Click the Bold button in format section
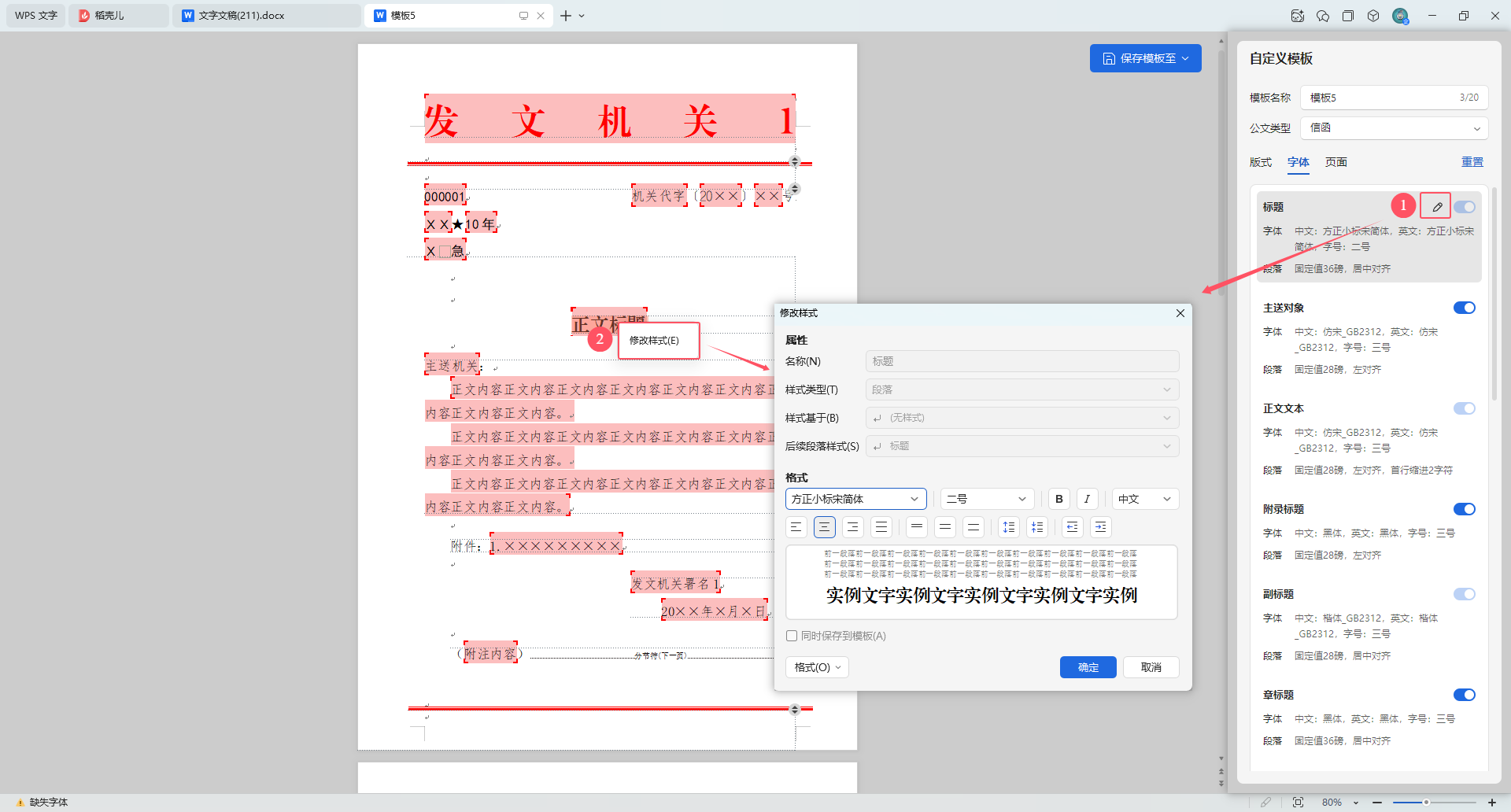Image resolution: width=1511 pixels, height=812 pixels. click(x=1058, y=499)
